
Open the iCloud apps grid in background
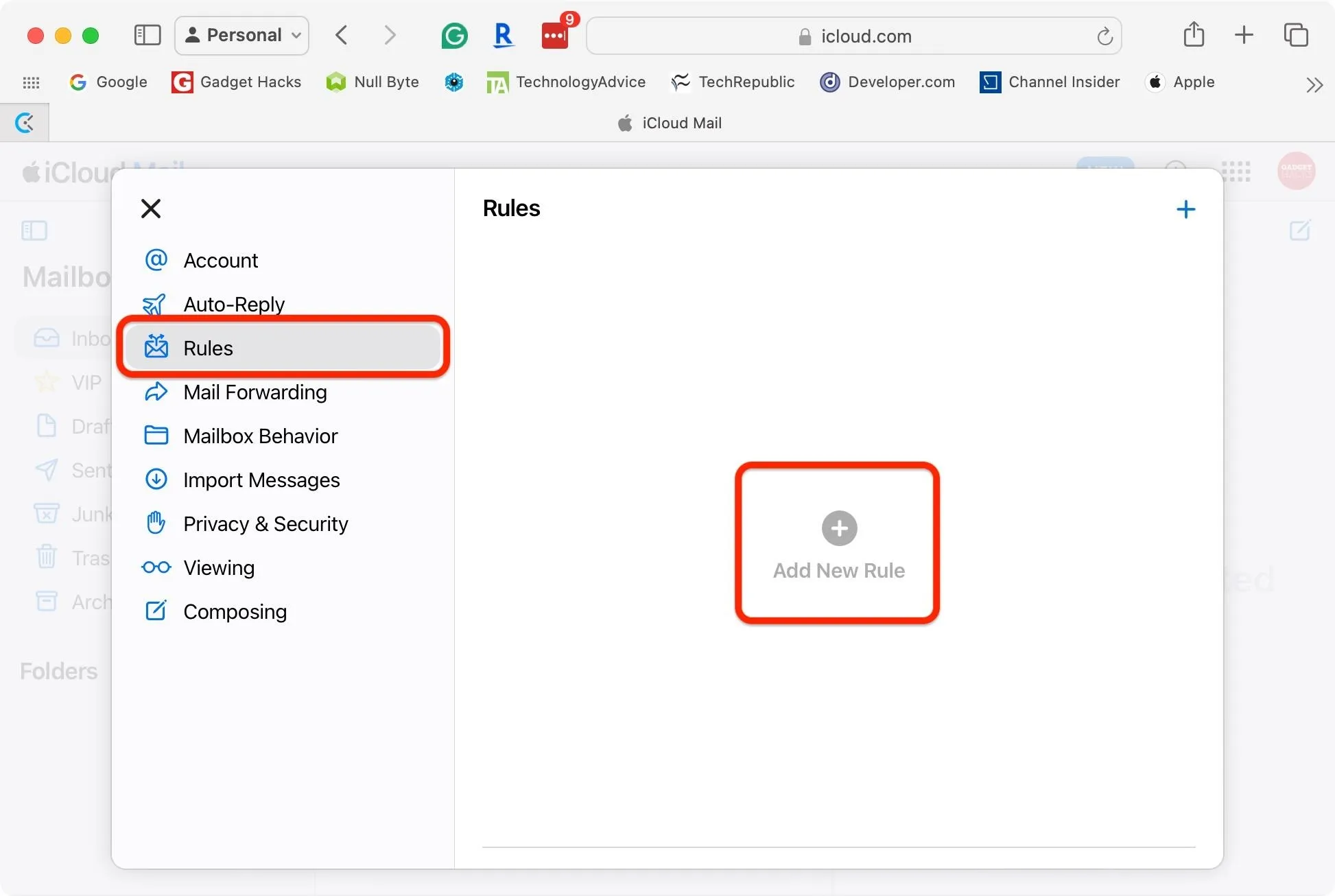click(x=1238, y=171)
